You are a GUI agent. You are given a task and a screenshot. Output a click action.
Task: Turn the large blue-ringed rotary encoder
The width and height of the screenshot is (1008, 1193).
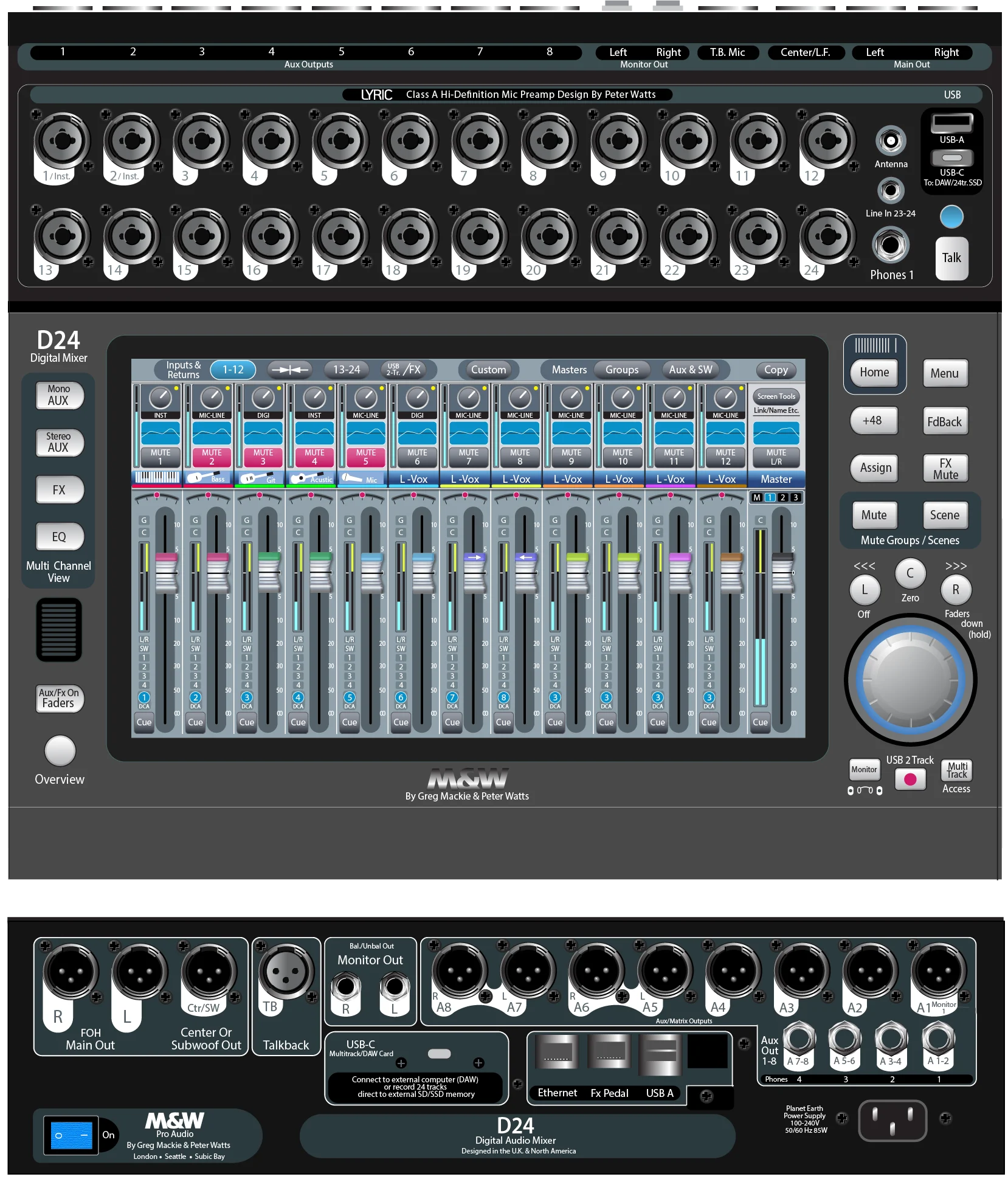click(x=910, y=679)
